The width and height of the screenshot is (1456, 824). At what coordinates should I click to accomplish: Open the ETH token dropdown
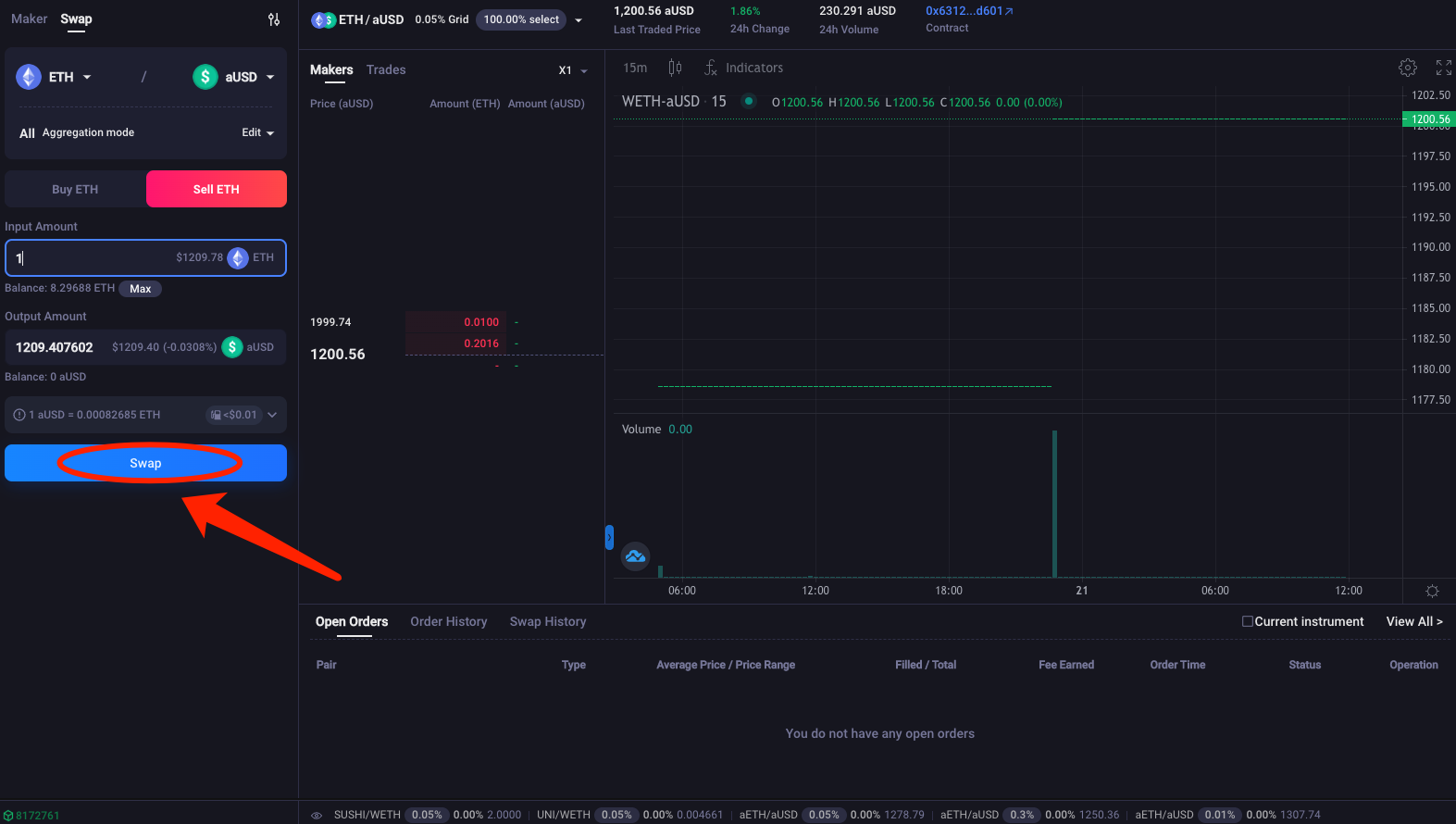pos(55,77)
